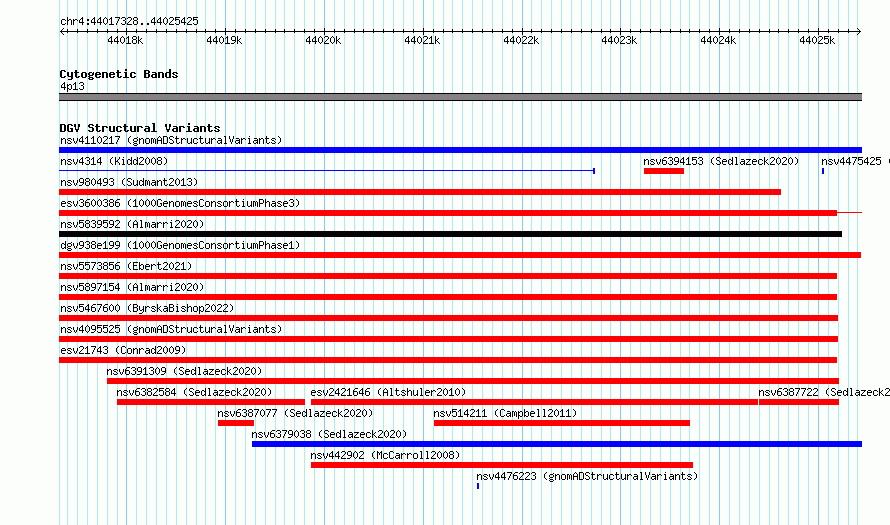Open the nsv5897154 (Almarri2020) label
This screenshot has width=890, height=525.
(132, 287)
